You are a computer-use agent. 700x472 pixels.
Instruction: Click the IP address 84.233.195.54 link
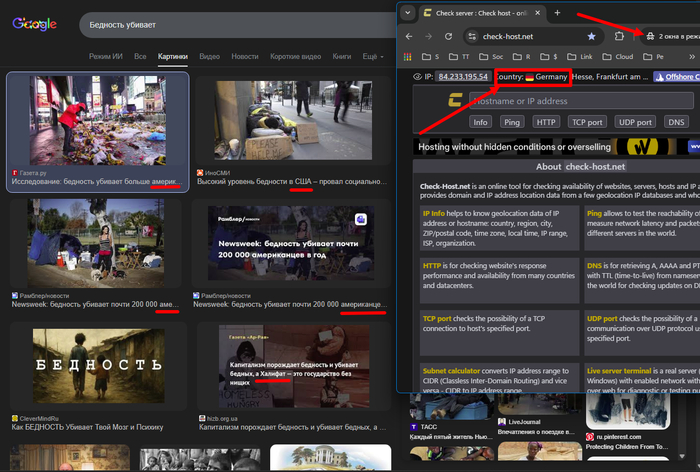pyautogui.click(x=462, y=76)
